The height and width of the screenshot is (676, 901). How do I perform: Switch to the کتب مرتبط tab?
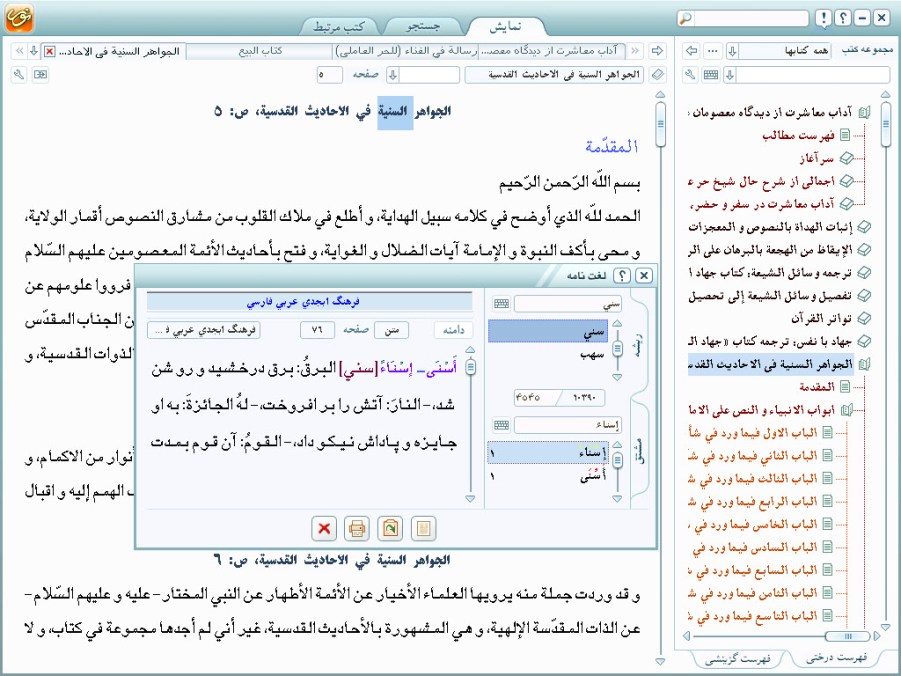coord(339,26)
